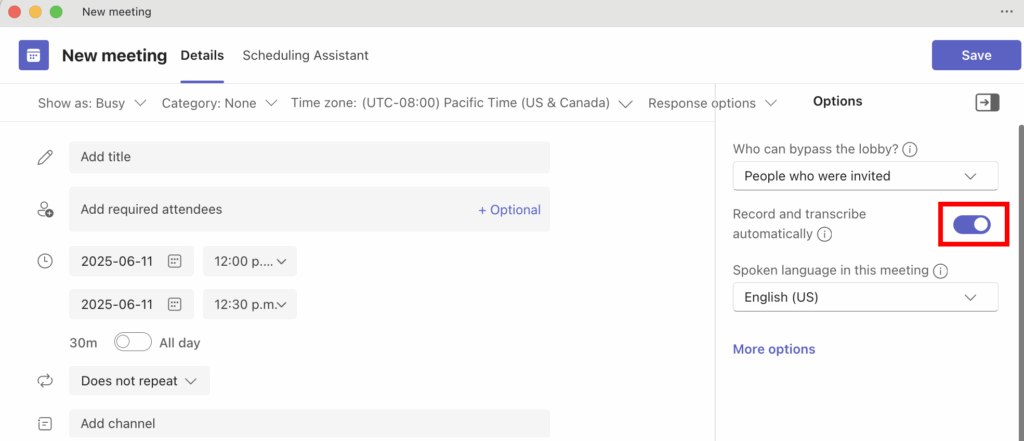This screenshot has height=441, width=1024.
Task: Open the end date calendar picker icon
Action: [174, 304]
